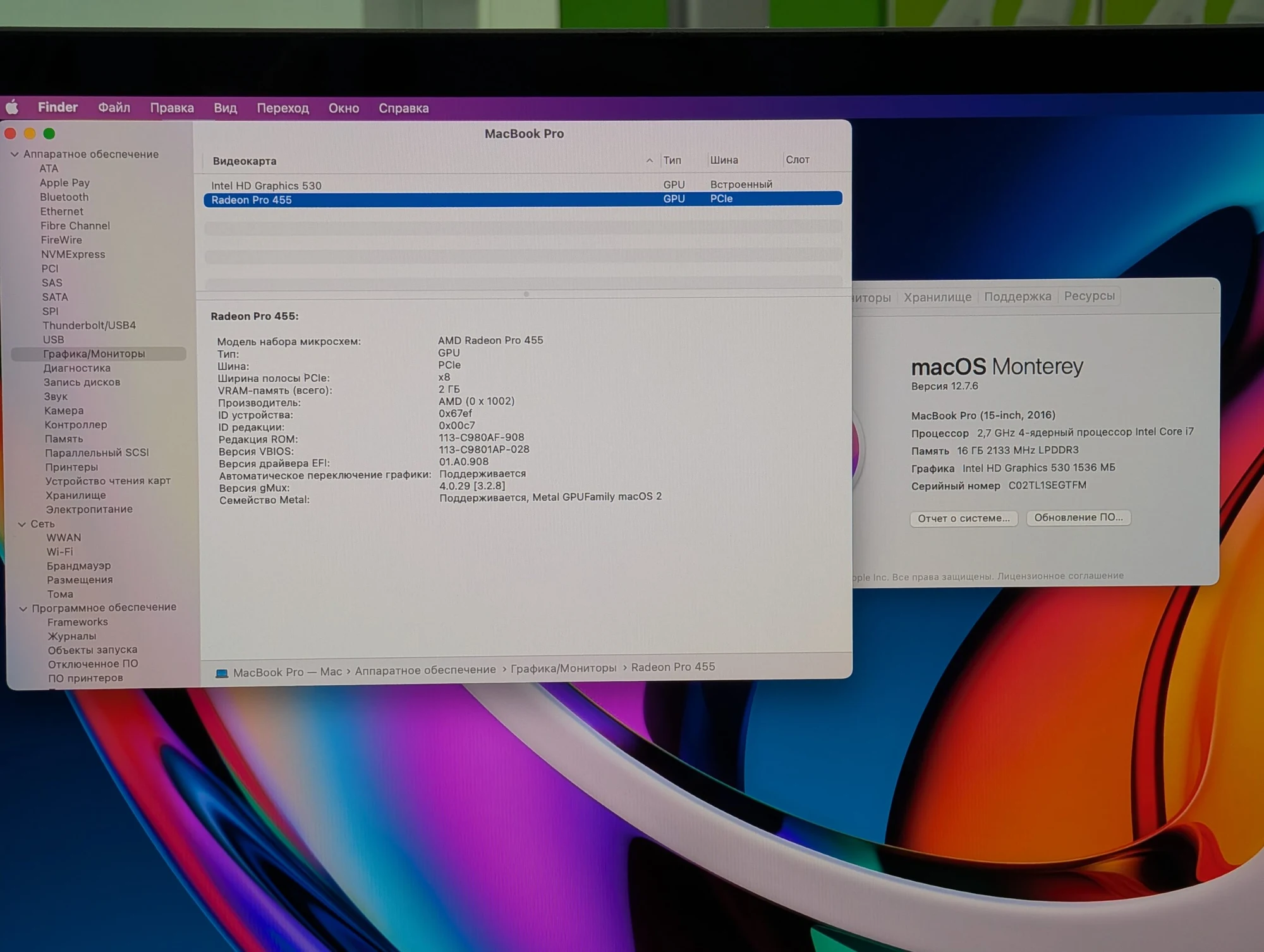Select Bluetooth in the sidebar
1264x952 pixels.
(64, 197)
